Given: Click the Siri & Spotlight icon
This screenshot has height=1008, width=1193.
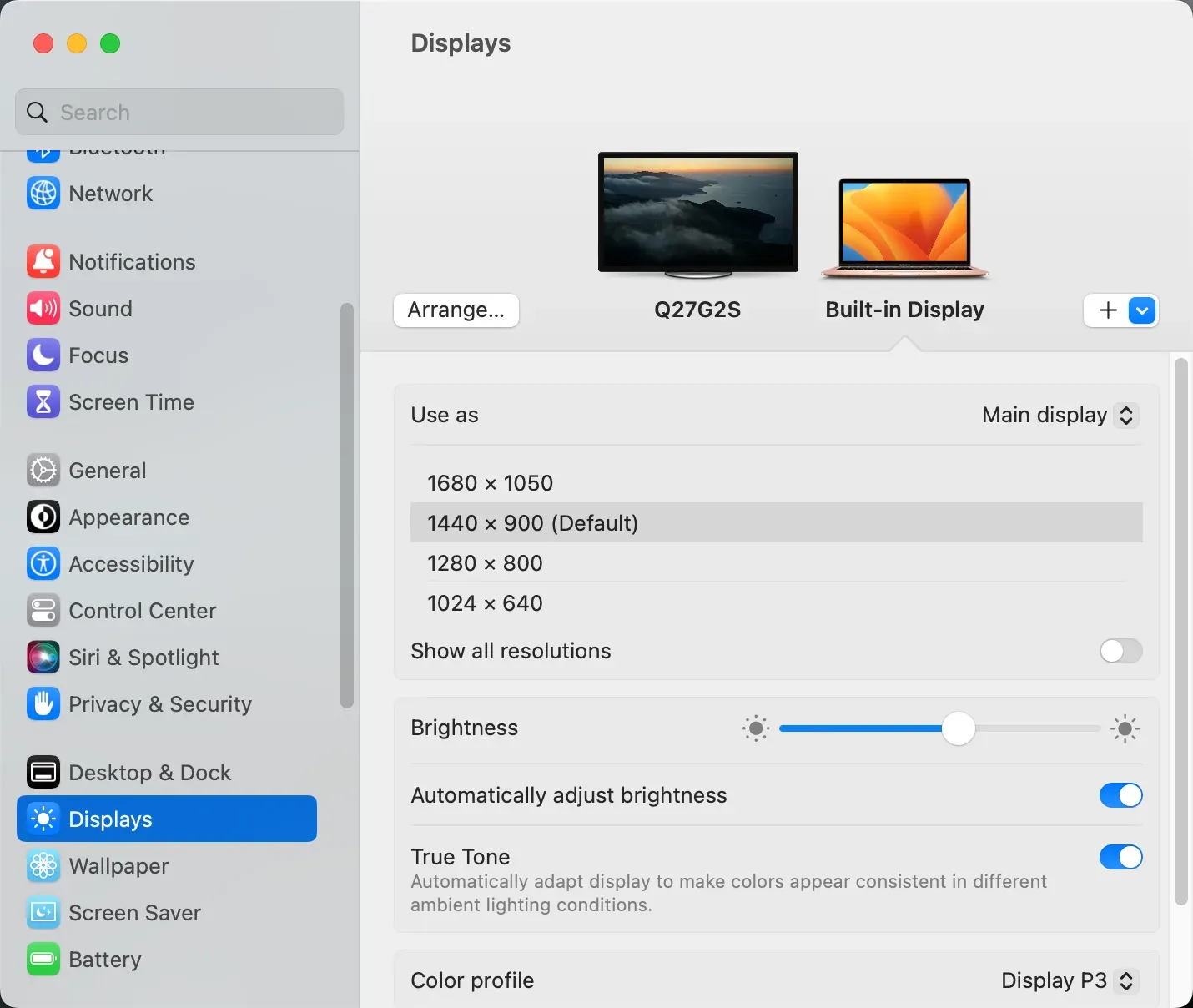Looking at the screenshot, I should tap(43, 658).
